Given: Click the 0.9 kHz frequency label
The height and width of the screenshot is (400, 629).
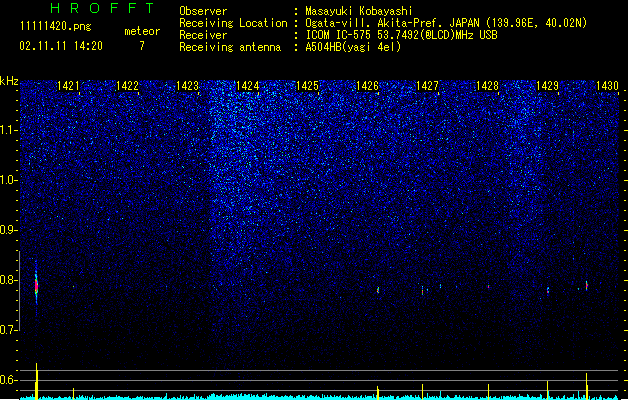Looking at the screenshot, I should [x=8, y=230].
